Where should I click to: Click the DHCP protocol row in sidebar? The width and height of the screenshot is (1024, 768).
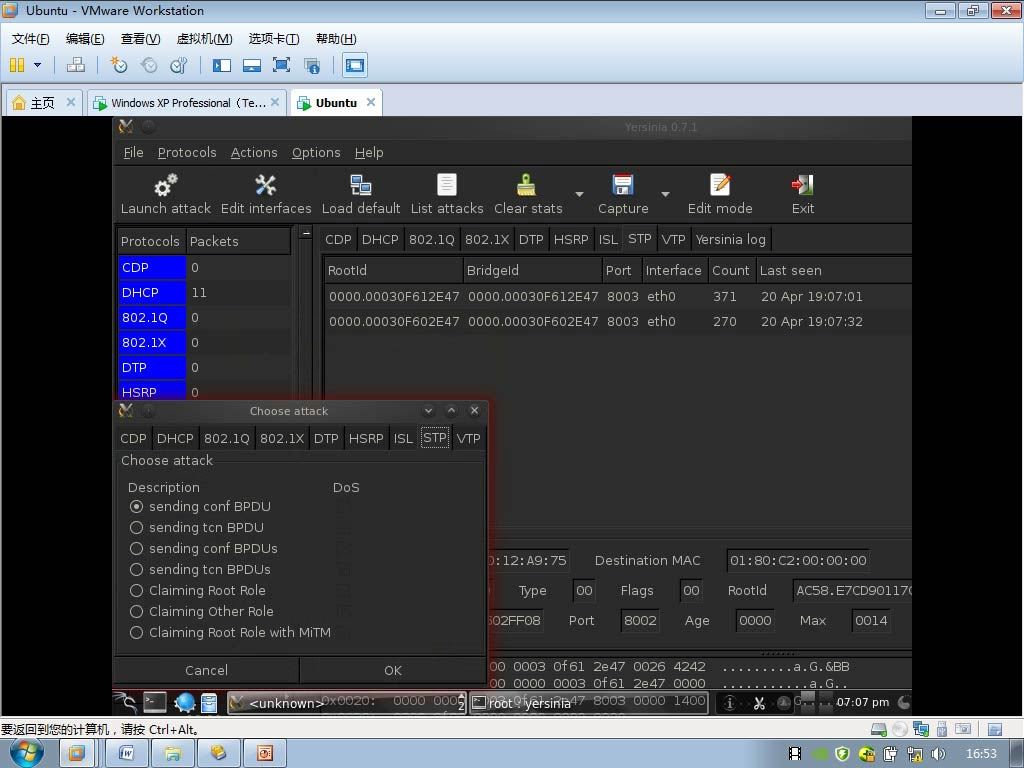click(204, 293)
